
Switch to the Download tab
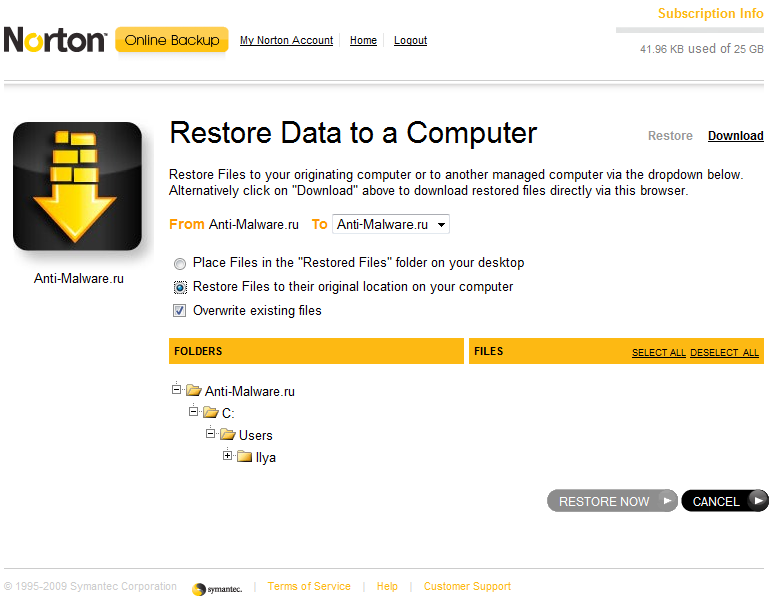pos(735,136)
